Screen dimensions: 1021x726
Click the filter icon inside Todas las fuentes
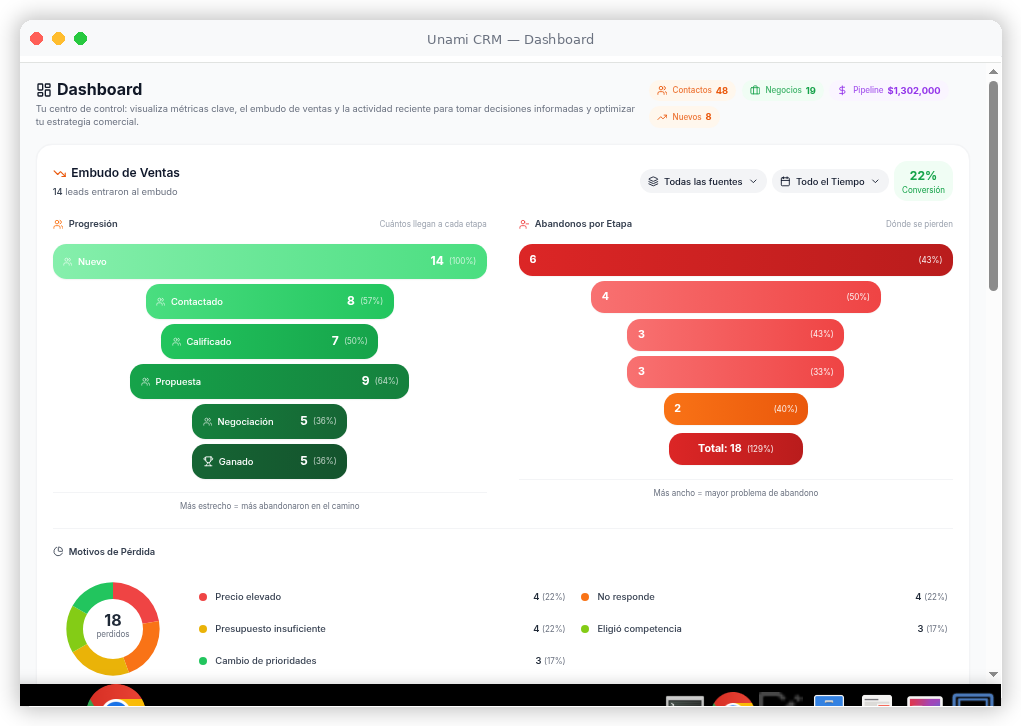click(x=653, y=181)
